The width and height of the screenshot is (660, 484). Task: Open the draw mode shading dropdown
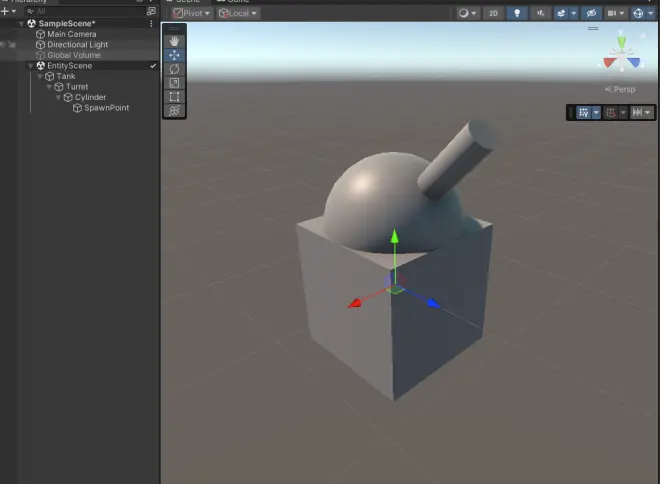point(467,13)
